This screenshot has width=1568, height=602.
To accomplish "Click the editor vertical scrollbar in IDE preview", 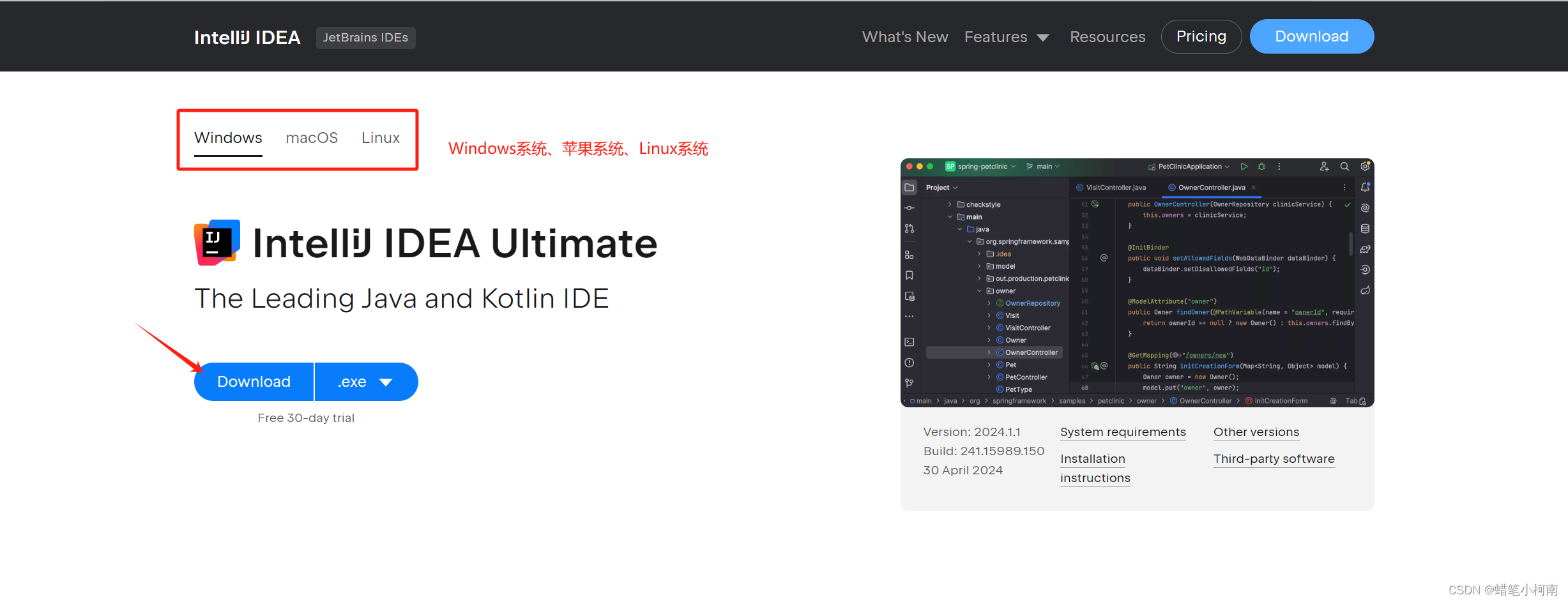I will (x=1351, y=244).
